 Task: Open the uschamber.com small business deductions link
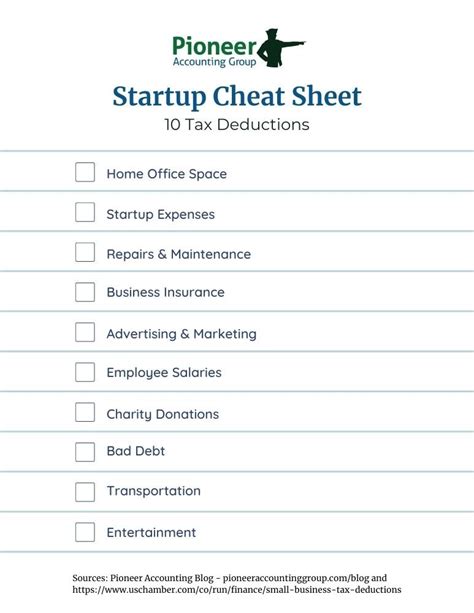click(237, 590)
